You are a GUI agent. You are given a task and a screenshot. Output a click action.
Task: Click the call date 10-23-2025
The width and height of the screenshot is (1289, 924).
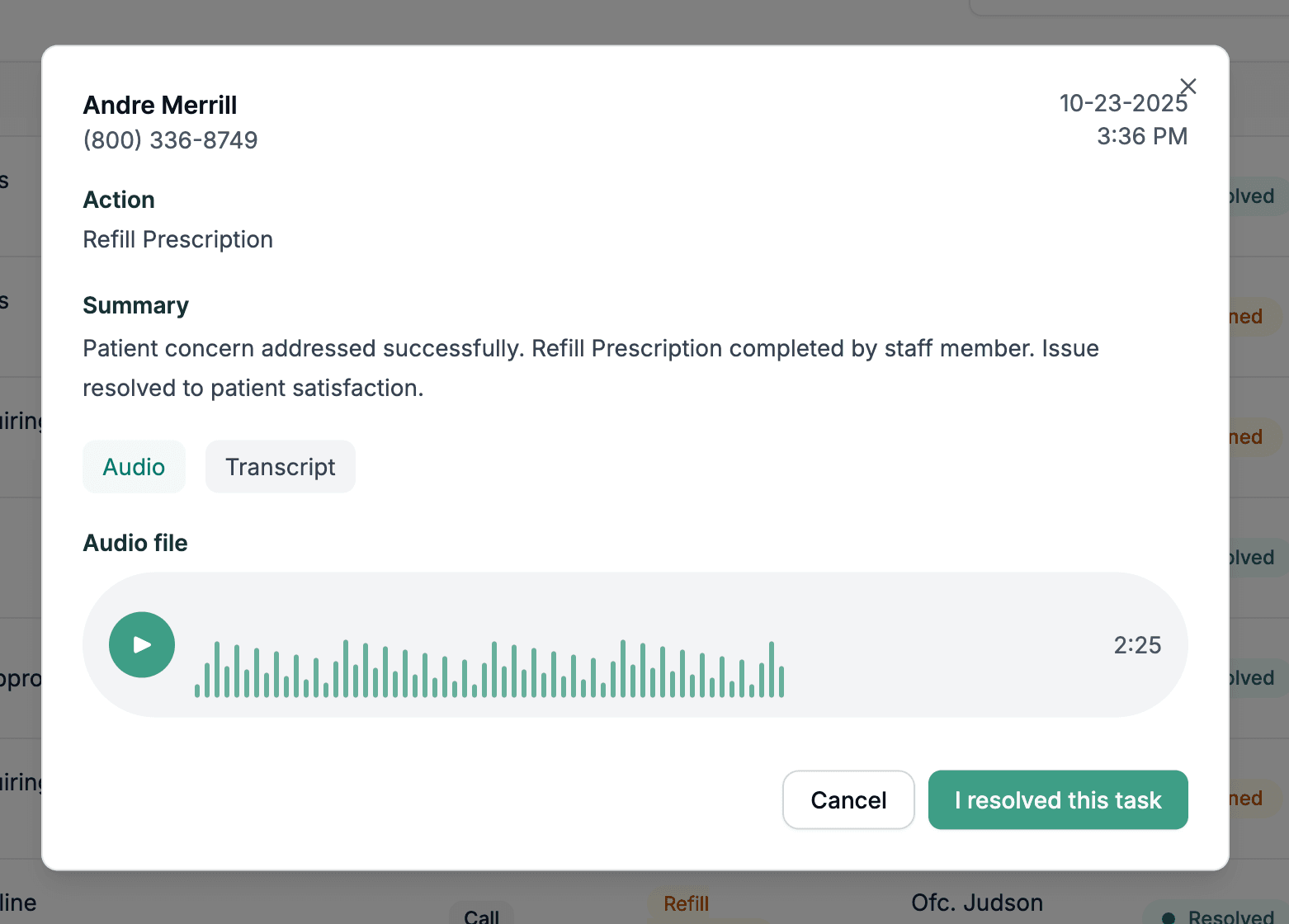[x=1122, y=103]
